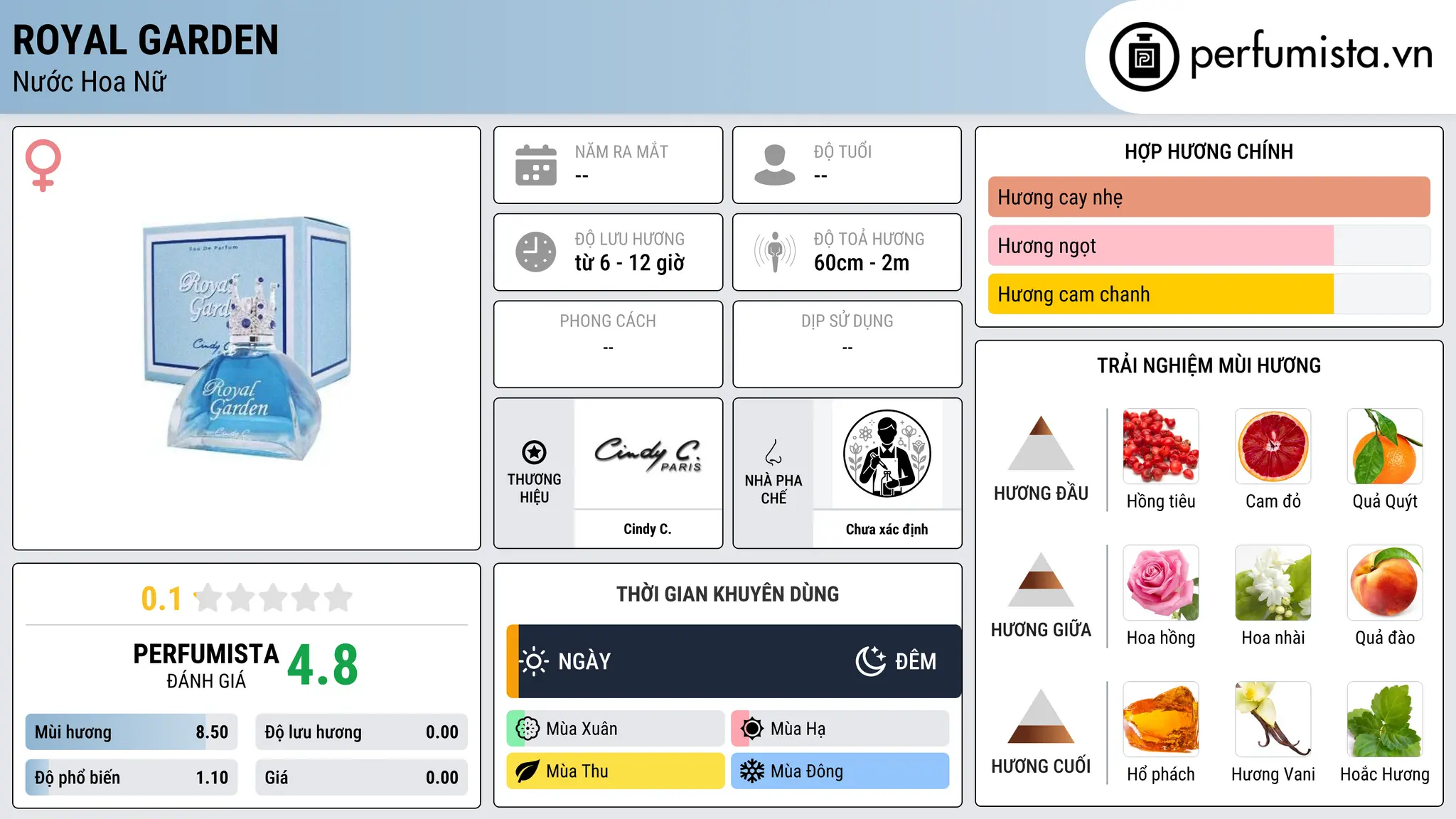Click the sun icon beside Ngày
The width and height of the screenshot is (1456, 819).
[534, 661]
